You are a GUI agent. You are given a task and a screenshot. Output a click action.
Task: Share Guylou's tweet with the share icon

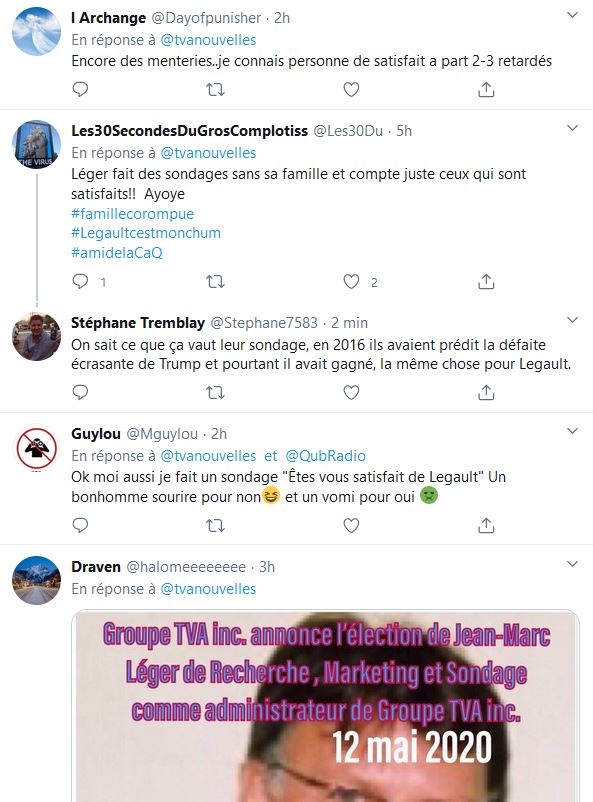[x=486, y=525]
